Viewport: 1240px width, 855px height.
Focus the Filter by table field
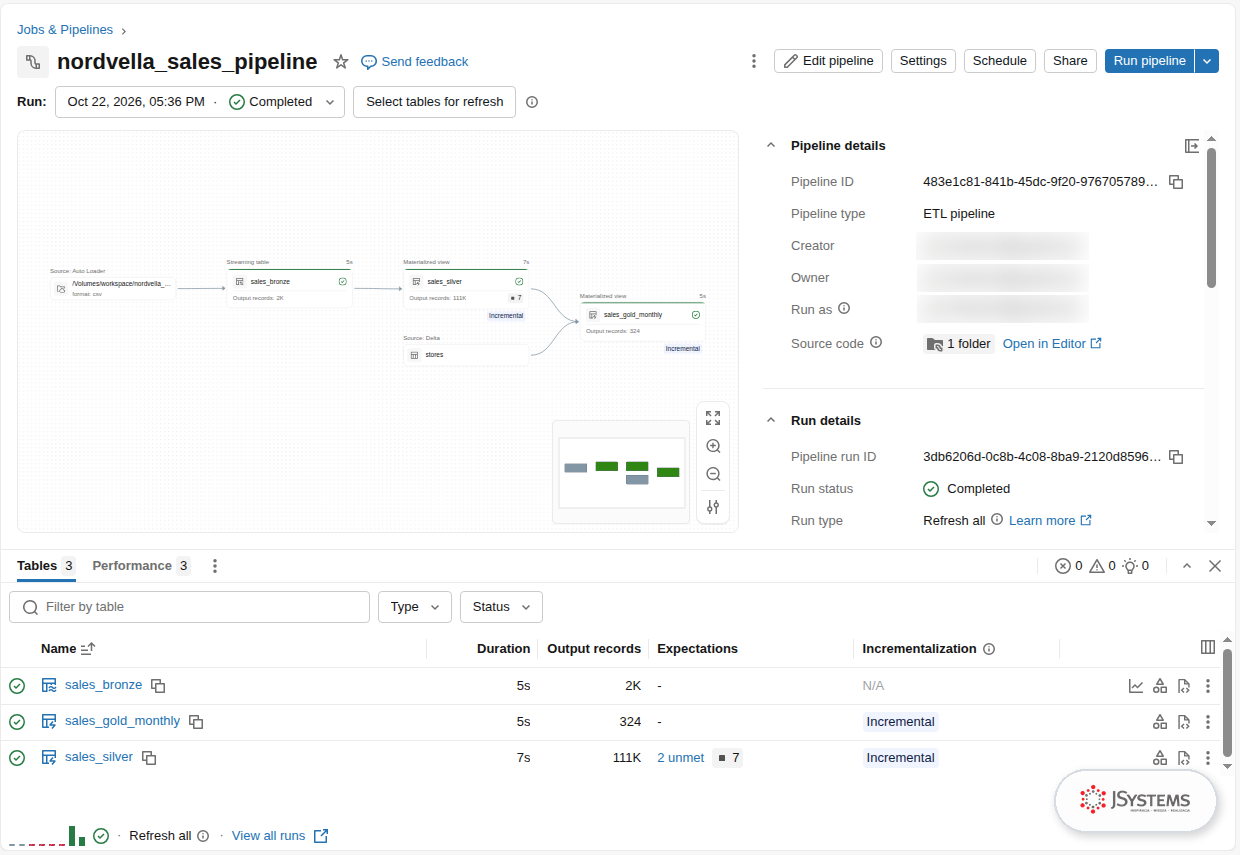click(189, 607)
